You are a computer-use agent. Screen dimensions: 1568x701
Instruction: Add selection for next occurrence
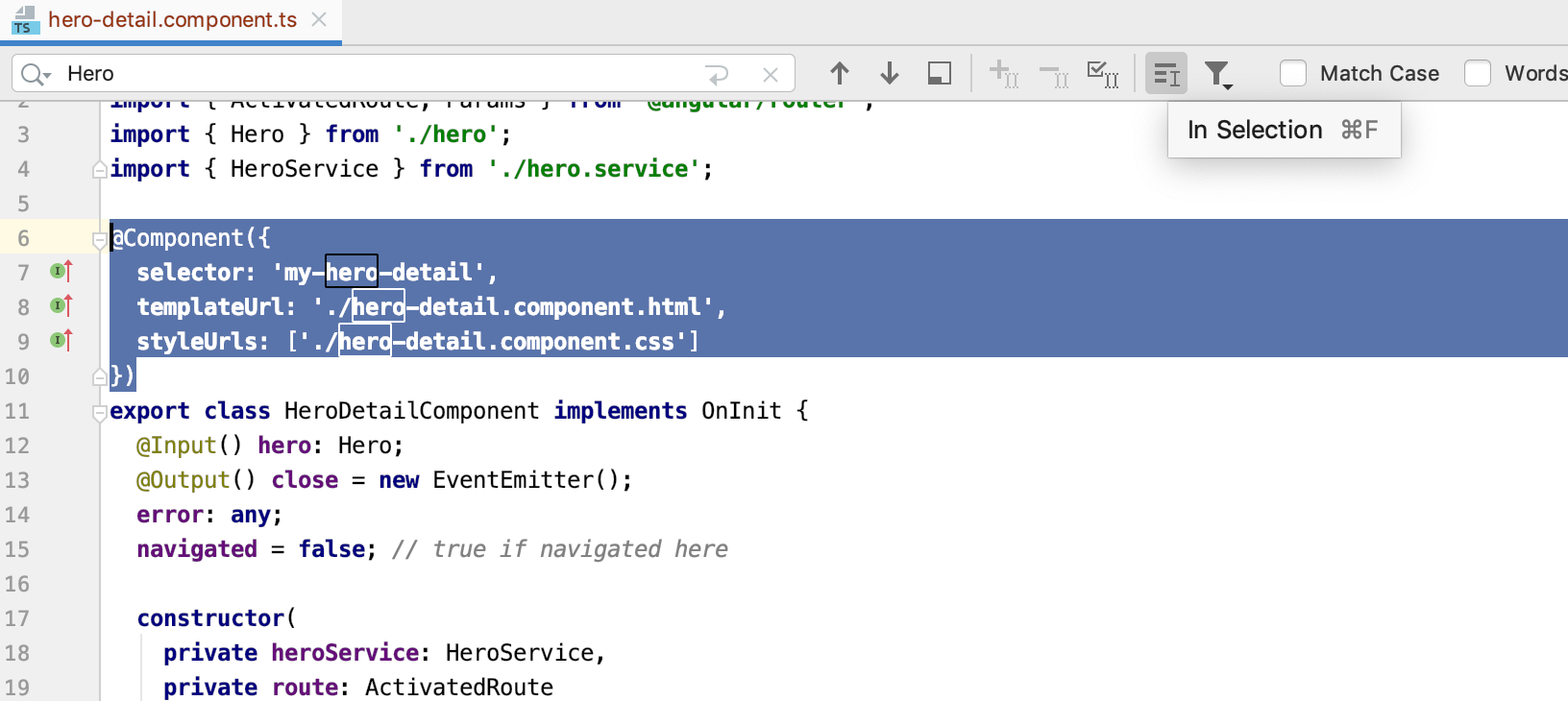pyautogui.click(x=1003, y=74)
